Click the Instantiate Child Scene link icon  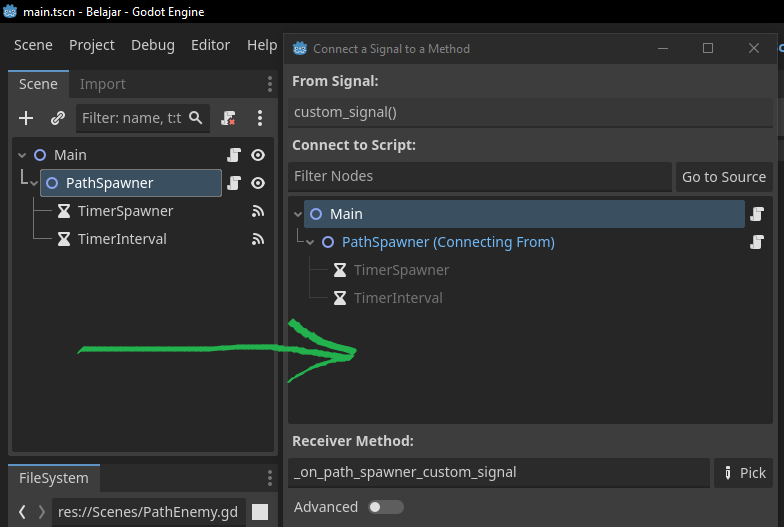tap(58, 118)
